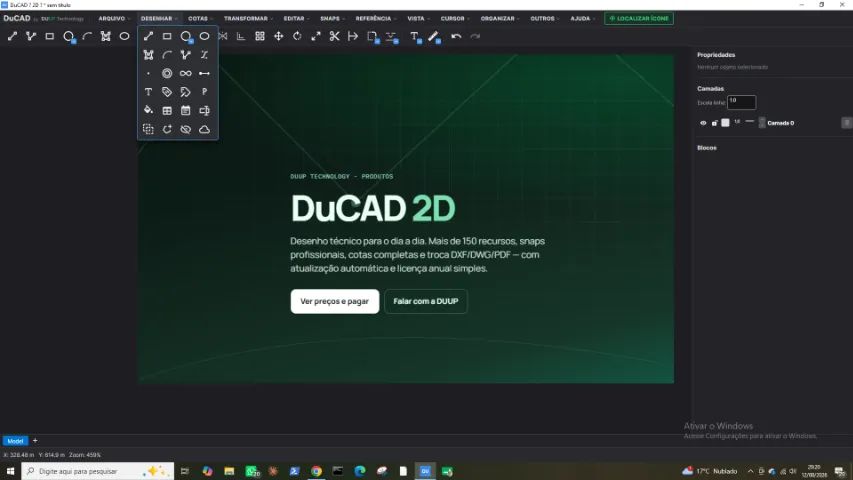Select the array grid tool in toolbar
Image resolution: width=853 pixels, height=480 pixels.
260,36
